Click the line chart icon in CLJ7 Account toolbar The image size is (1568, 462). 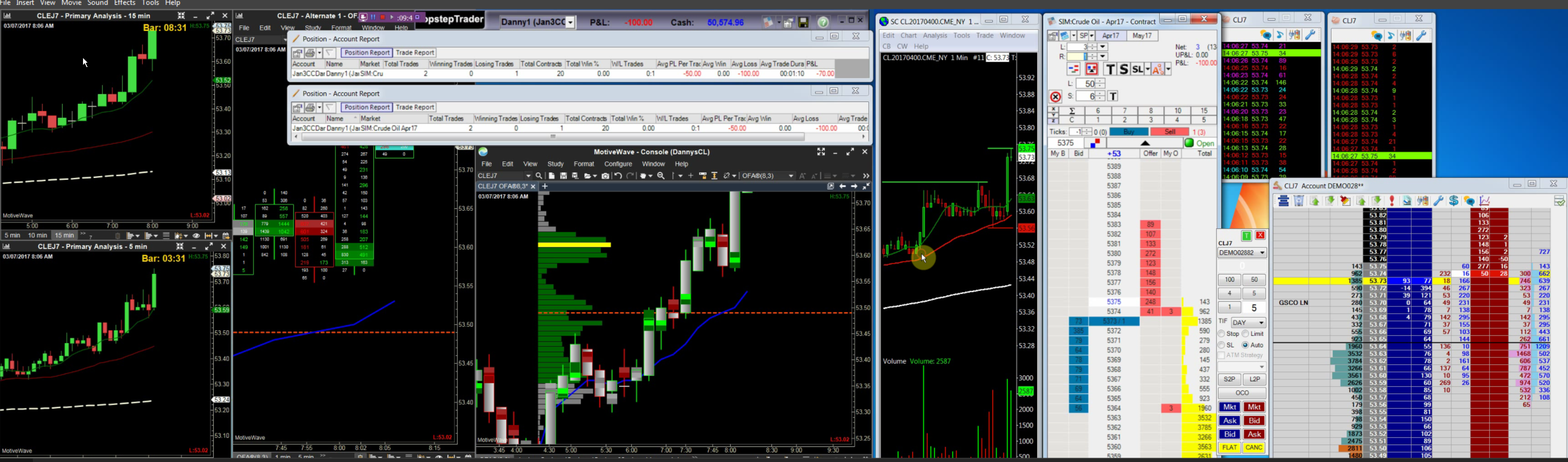pyautogui.click(x=1485, y=201)
